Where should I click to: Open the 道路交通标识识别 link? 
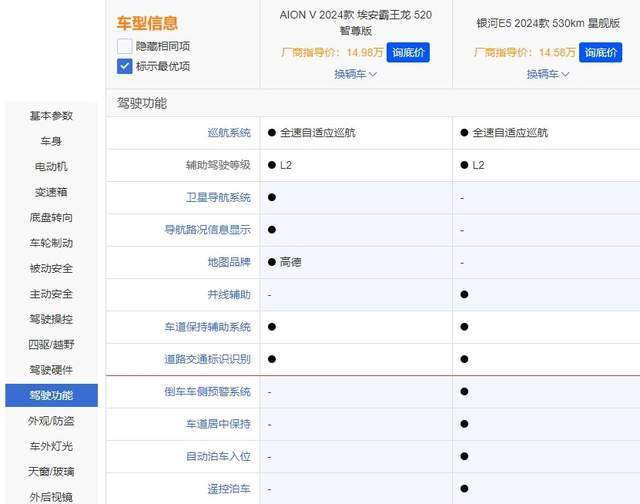pyautogui.click(x=207, y=359)
